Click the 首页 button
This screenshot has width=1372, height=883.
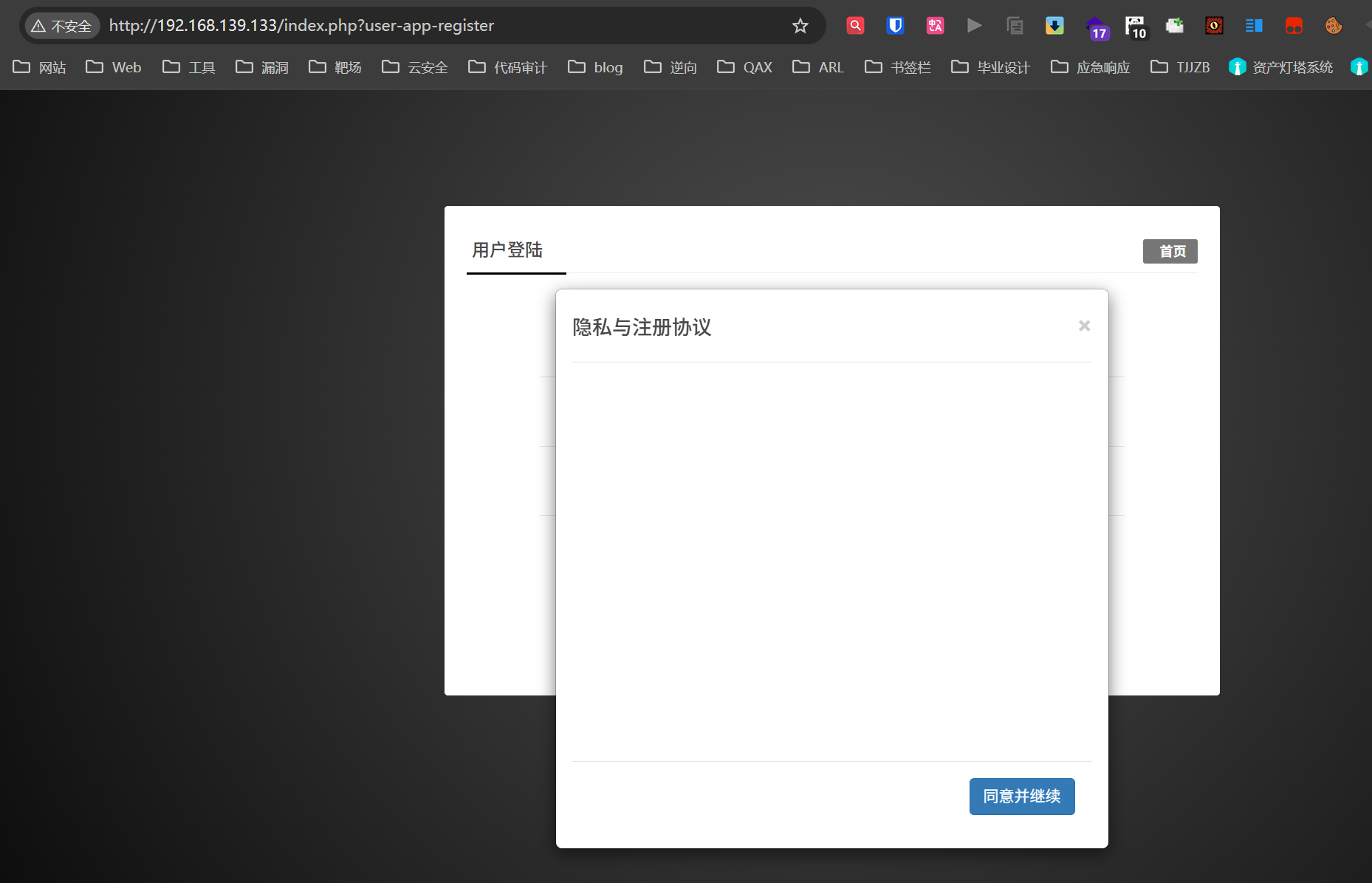(x=1170, y=252)
